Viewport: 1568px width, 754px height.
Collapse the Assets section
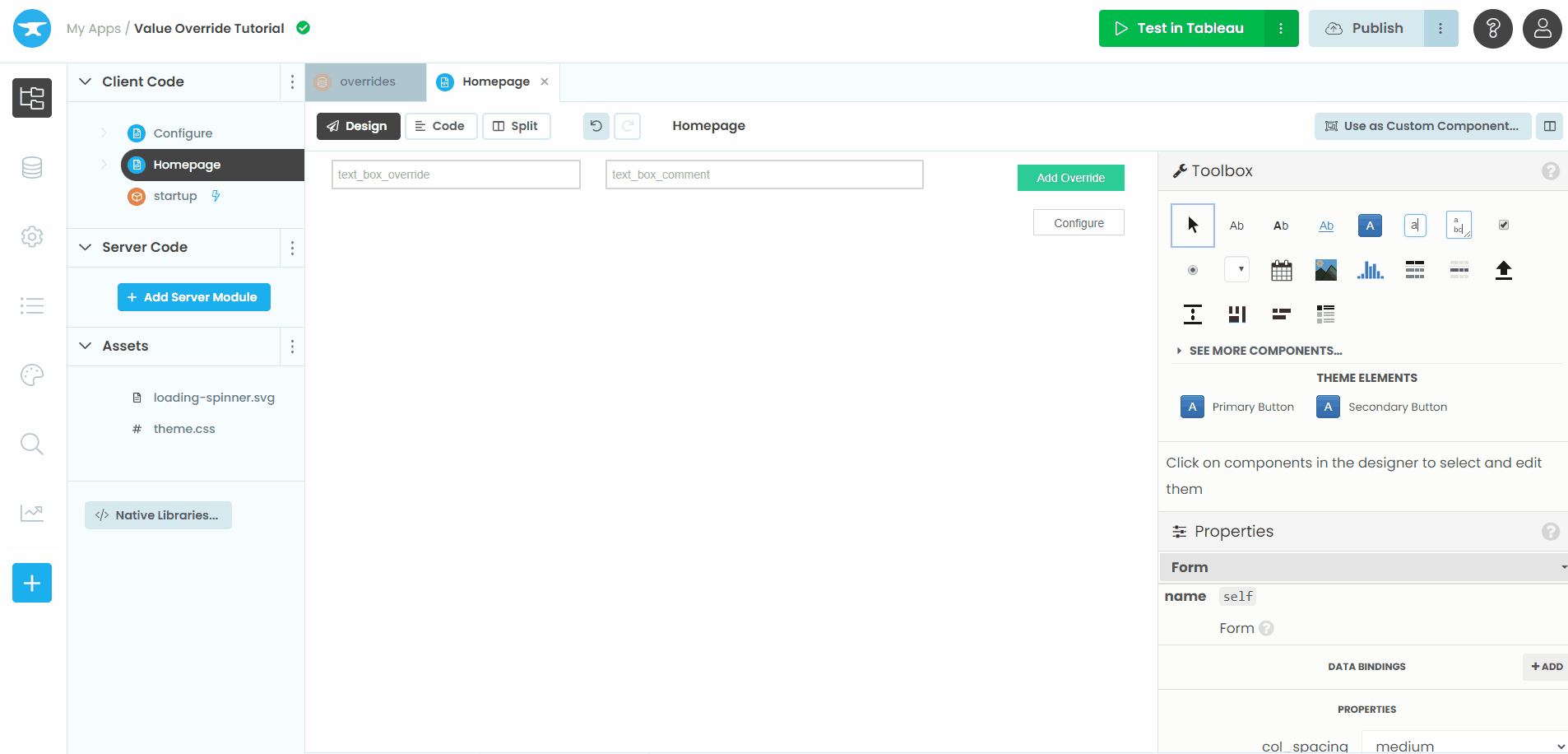point(85,346)
